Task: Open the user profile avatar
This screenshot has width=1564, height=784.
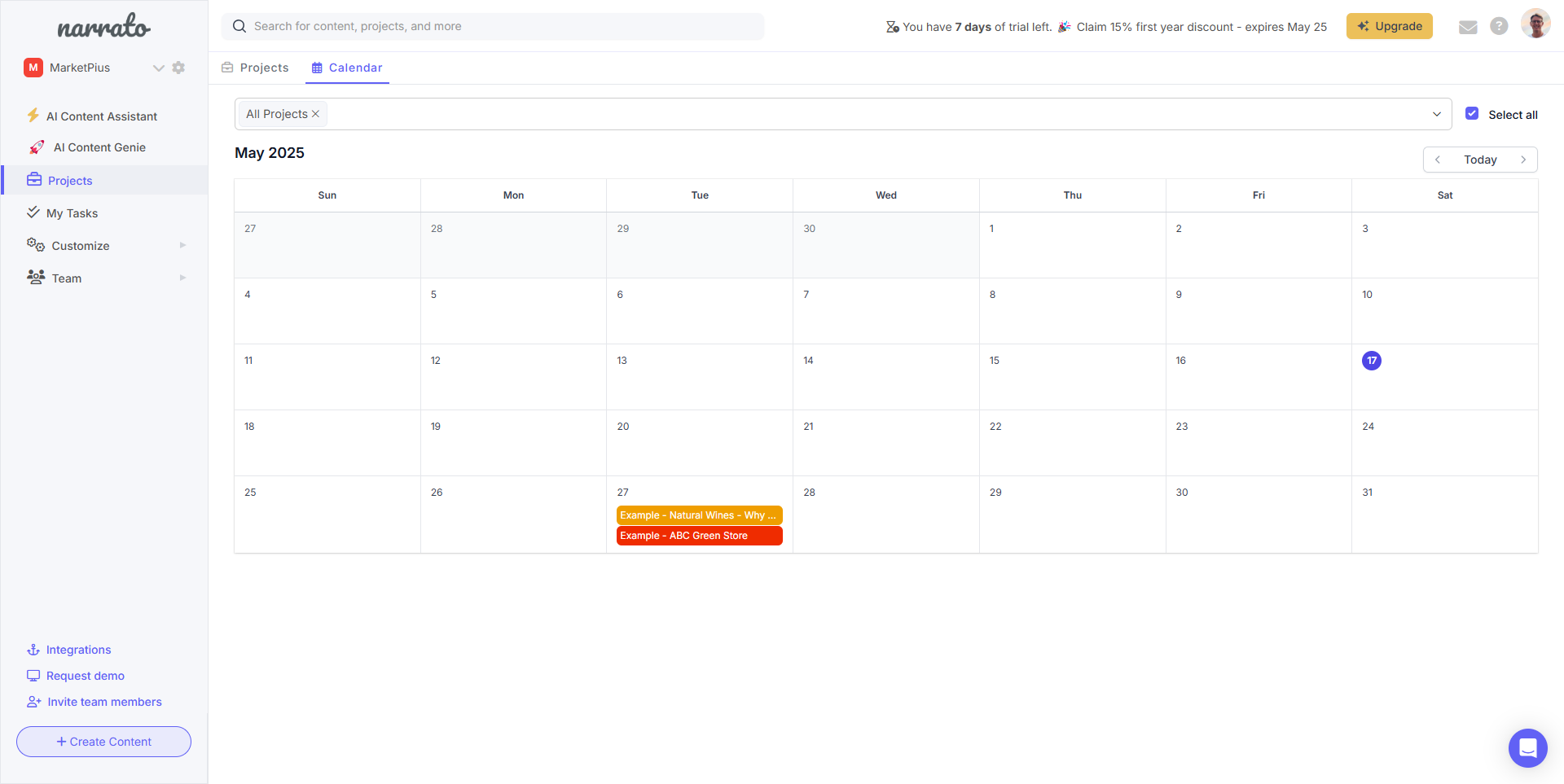Action: point(1535,24)
